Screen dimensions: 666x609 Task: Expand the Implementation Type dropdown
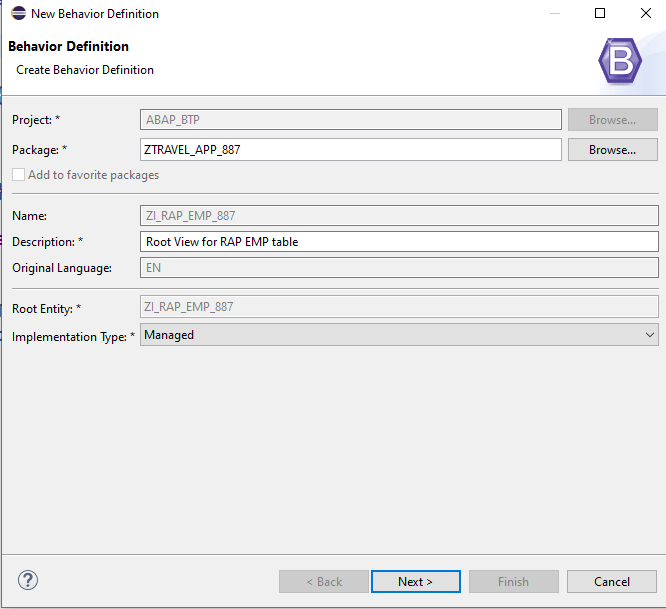click(399, 335)
